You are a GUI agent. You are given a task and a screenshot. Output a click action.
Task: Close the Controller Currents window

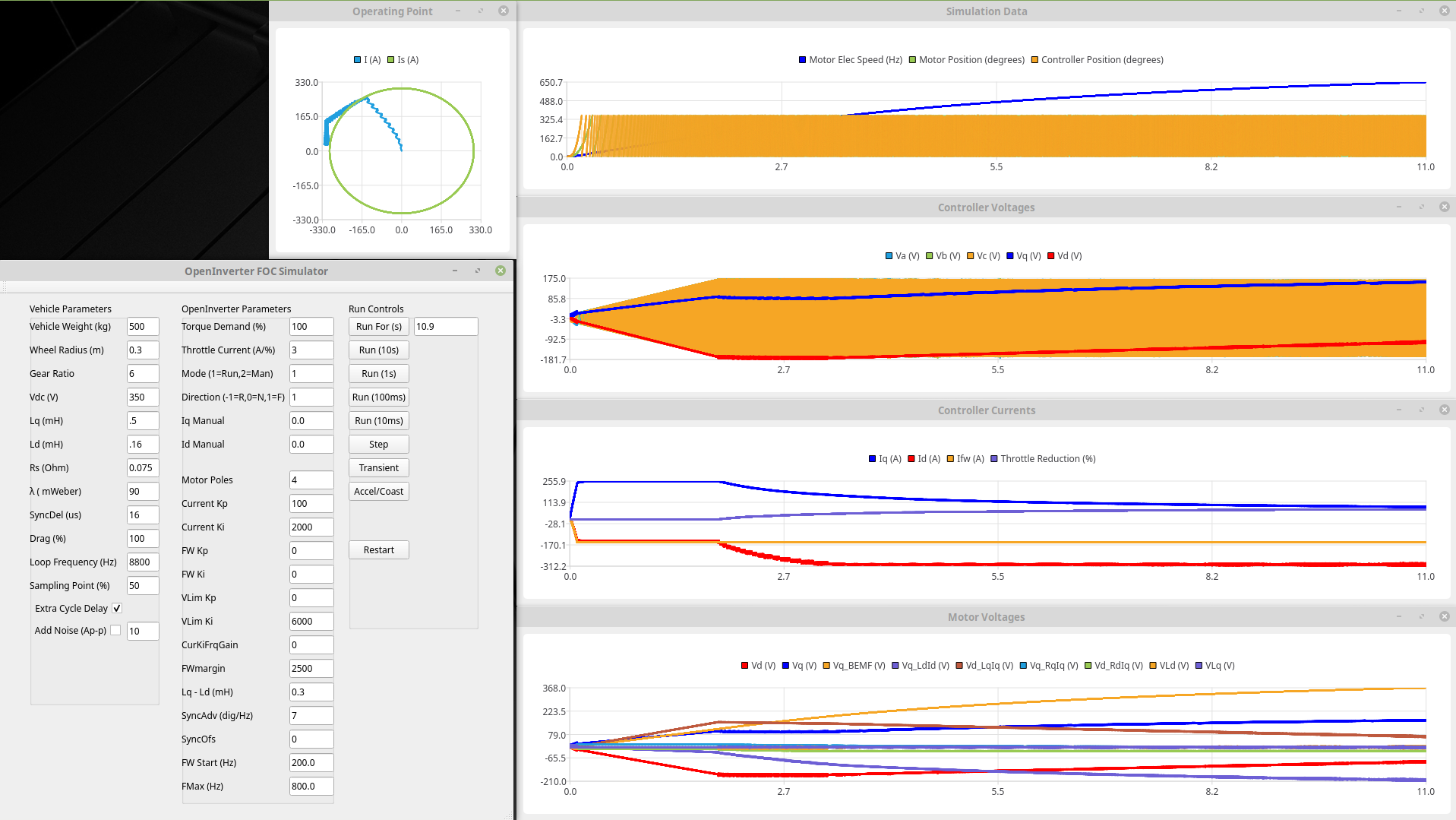[1444, 410]
